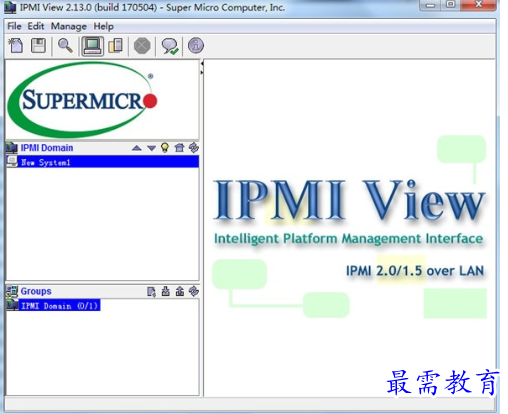Click the speech bubble checkmark icon

pos(170,46)
